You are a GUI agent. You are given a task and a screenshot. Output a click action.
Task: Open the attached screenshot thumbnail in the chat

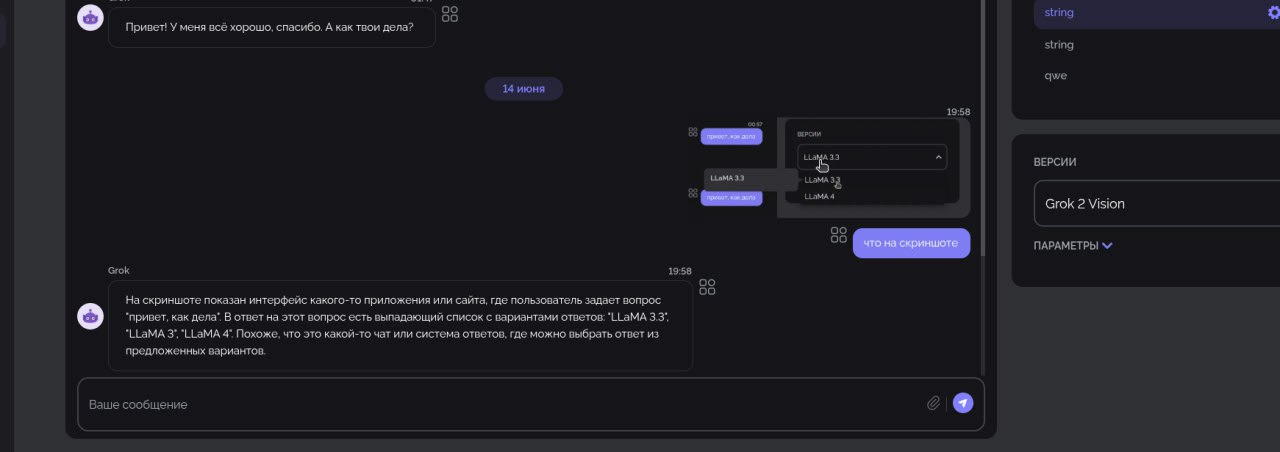pos(828,168)
